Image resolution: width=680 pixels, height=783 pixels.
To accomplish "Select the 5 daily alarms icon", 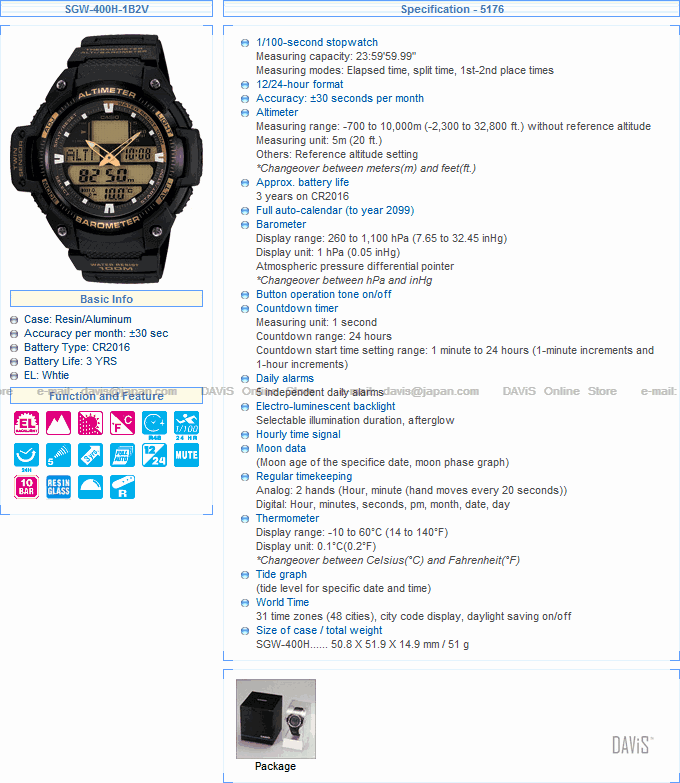I will tap(58, 455).
